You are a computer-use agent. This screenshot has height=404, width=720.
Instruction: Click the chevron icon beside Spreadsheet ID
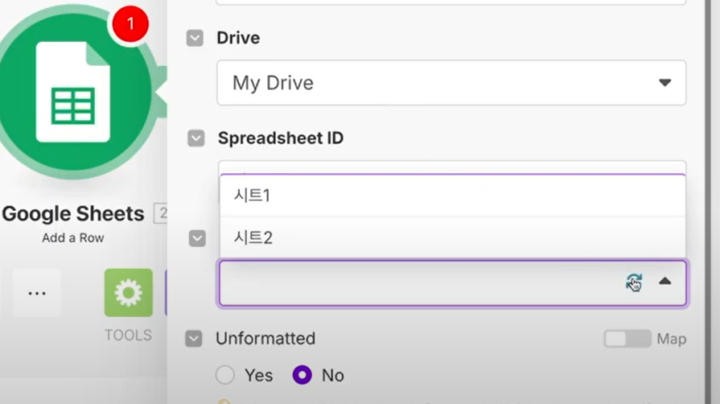(x=196, y=138)
